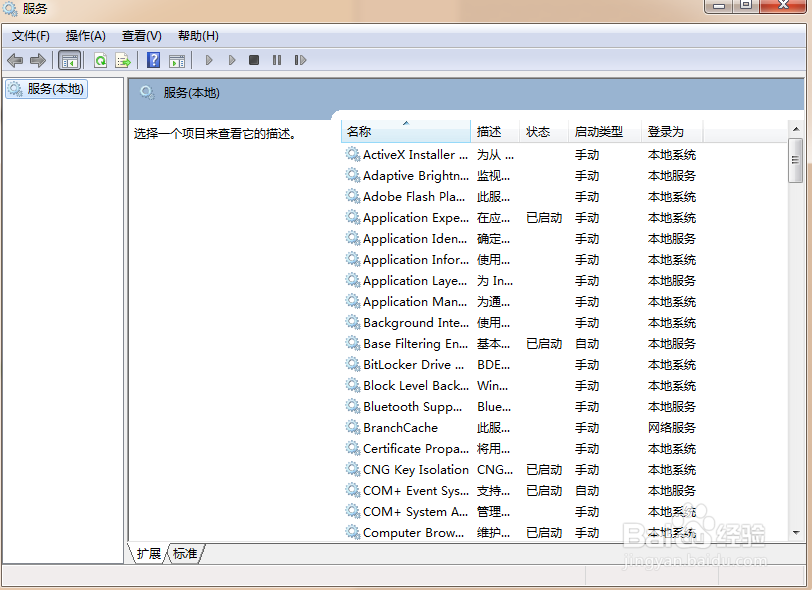Click the Start Service playback icon
812x590 pixels.
(208, 60)
